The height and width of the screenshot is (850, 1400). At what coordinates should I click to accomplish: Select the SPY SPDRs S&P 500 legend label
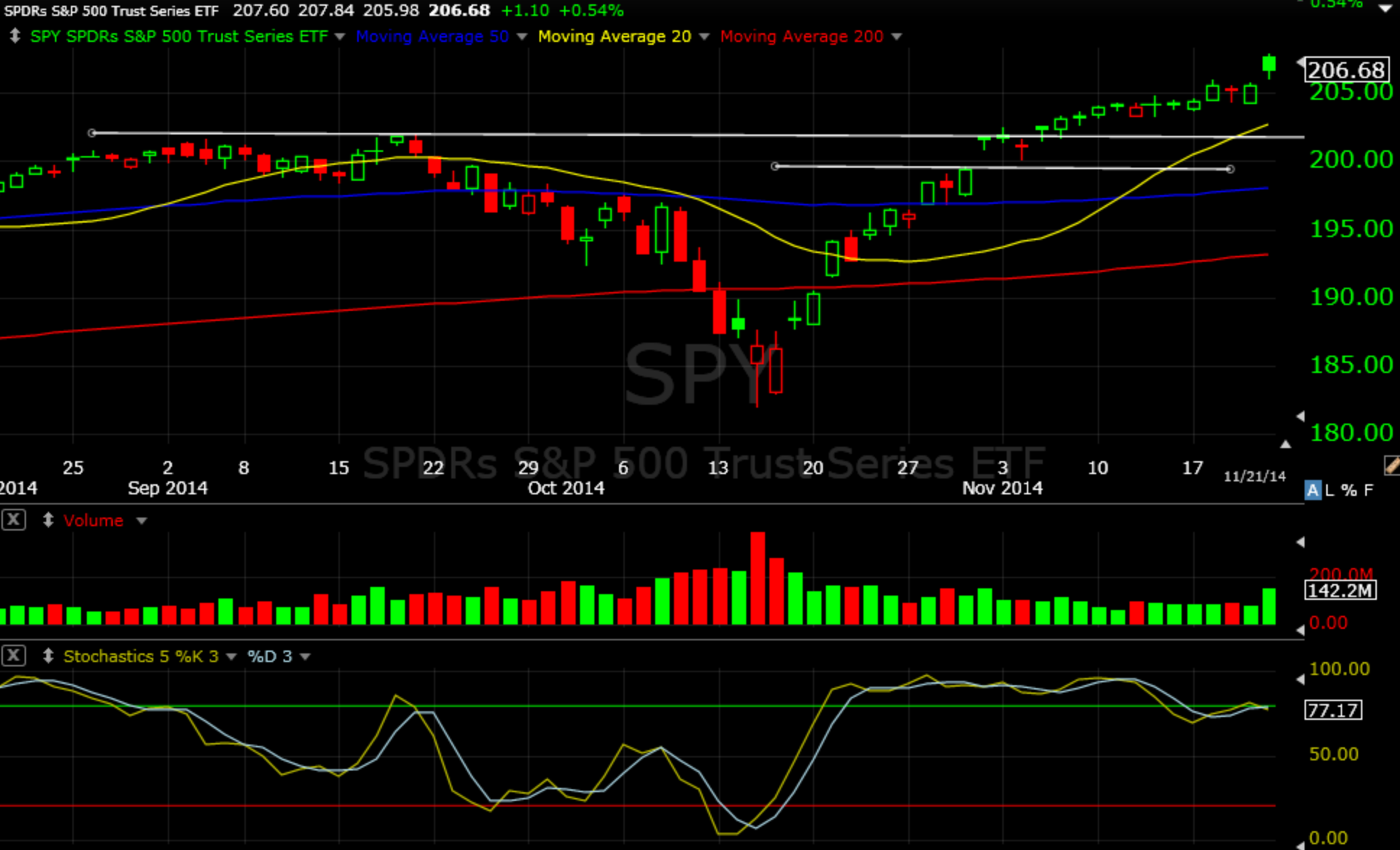coord(179,36)
